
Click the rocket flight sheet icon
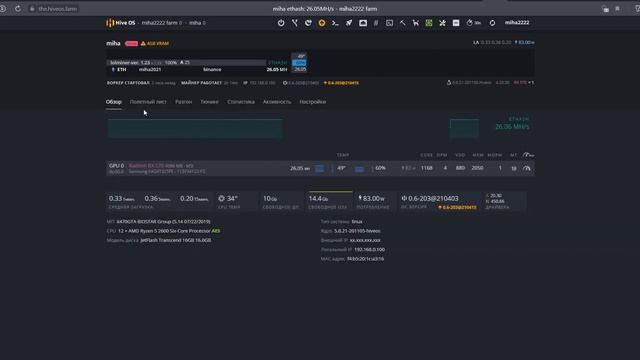click(349, 23)
